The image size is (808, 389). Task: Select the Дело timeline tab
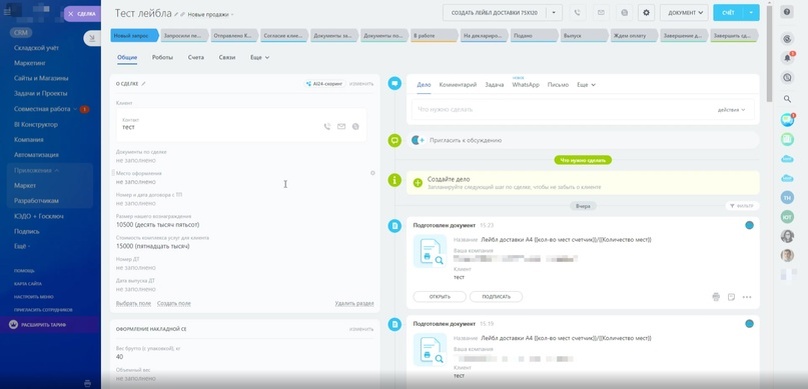(424, 84)
